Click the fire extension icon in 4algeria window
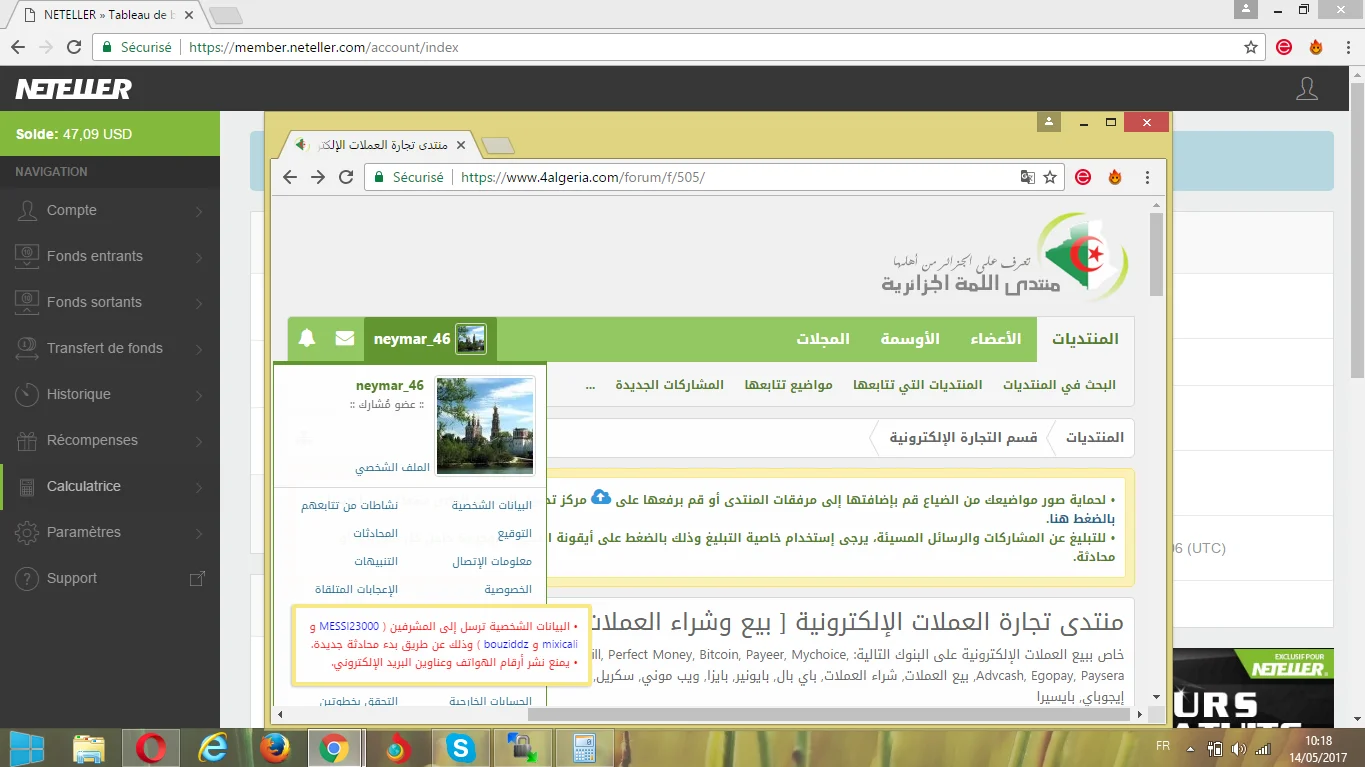Viewport: 1365px width, 767px height. point(1115,177)
